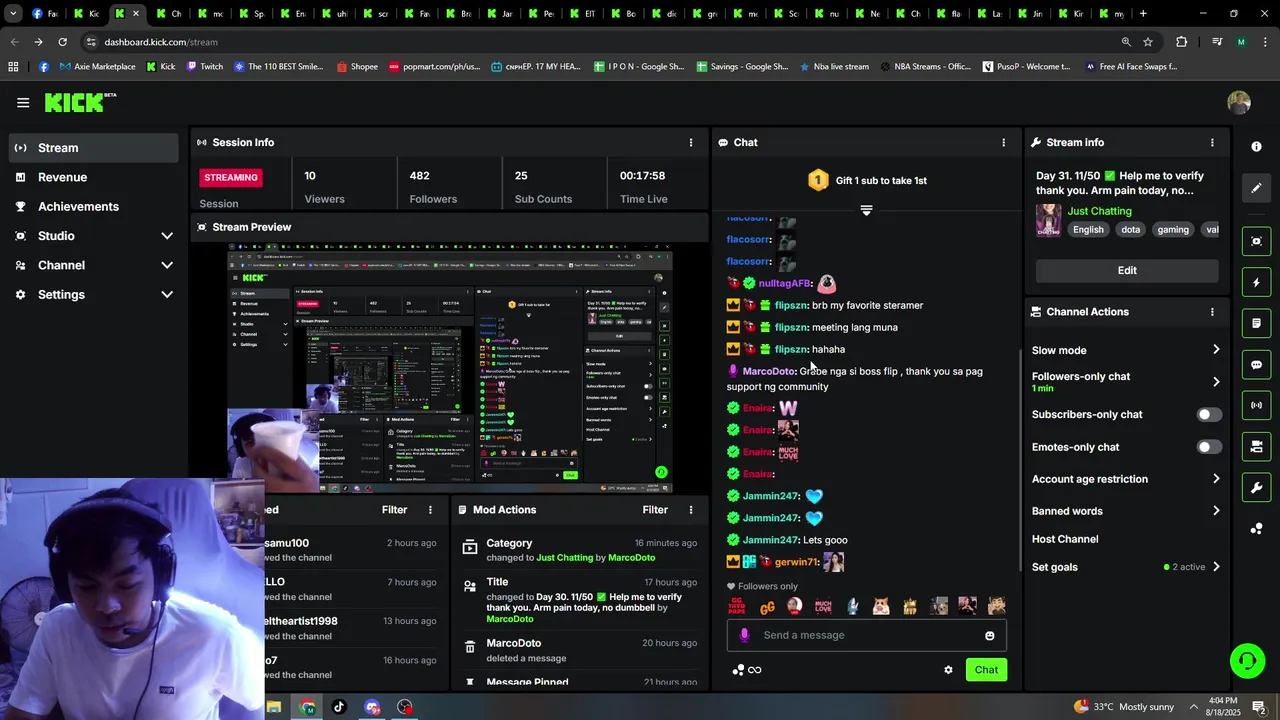
Task: Click the chat bubble icon in right sidebar
Action: tap(1256, 364)
